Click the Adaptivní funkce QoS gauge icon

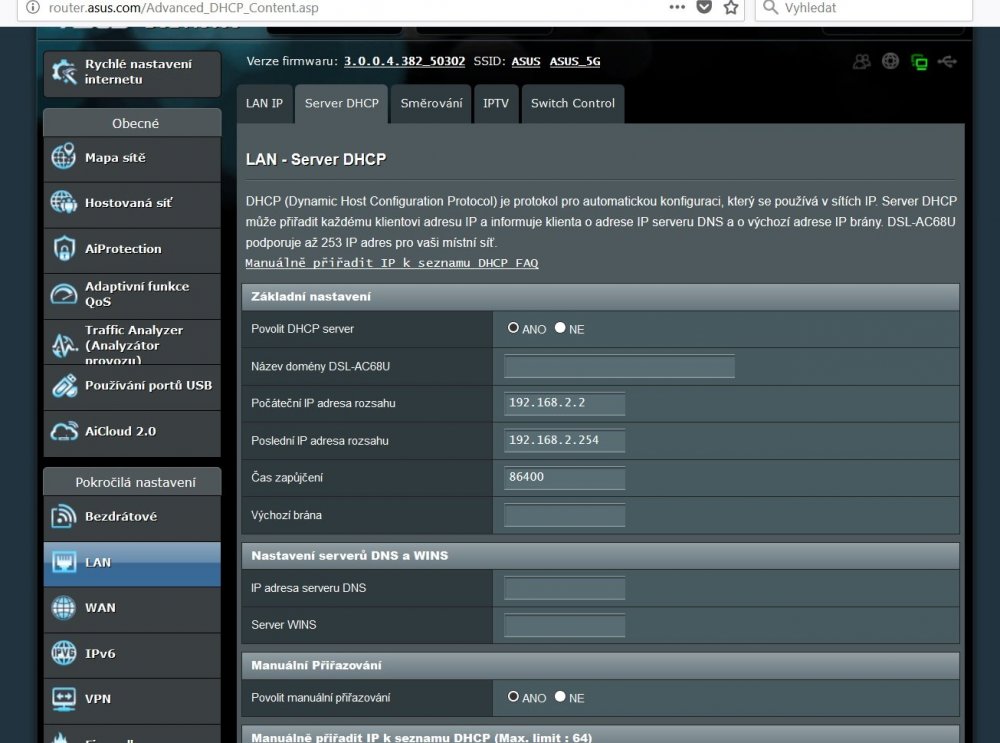64,294
